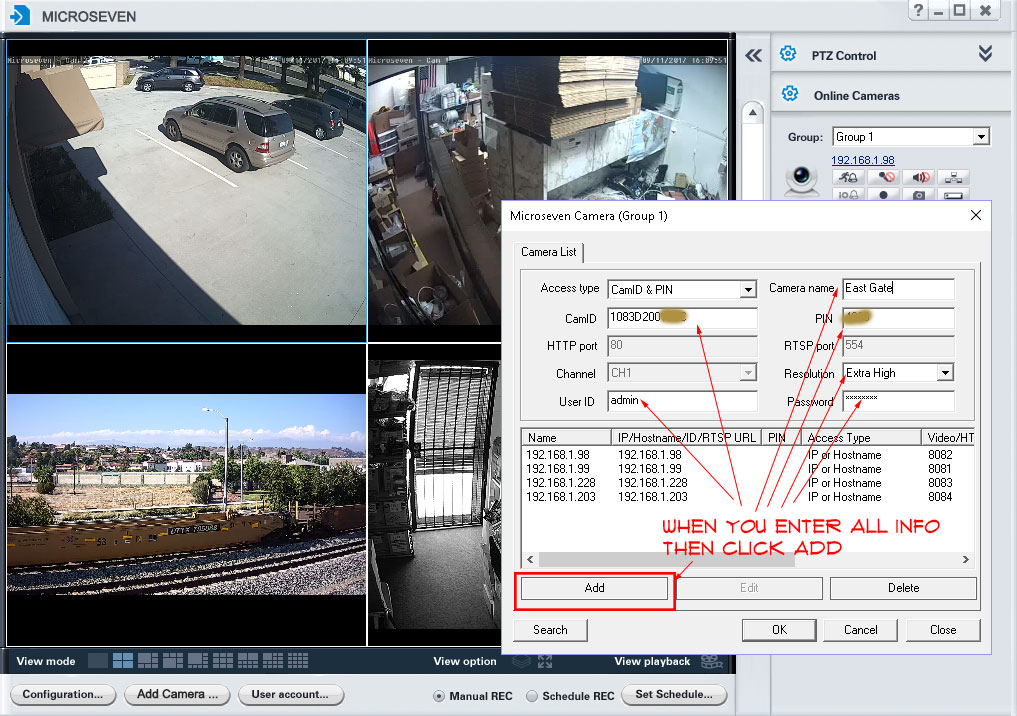1017x716 pixels.
Task: Click the webcam icon in Online Cameras
Action: 802,180
